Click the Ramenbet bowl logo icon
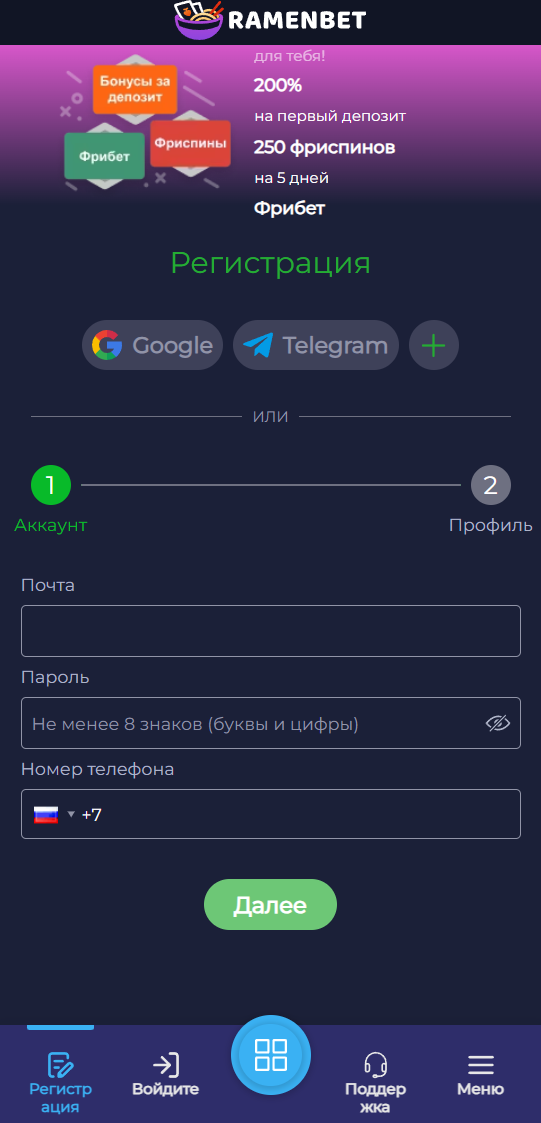 coord(199,19)
